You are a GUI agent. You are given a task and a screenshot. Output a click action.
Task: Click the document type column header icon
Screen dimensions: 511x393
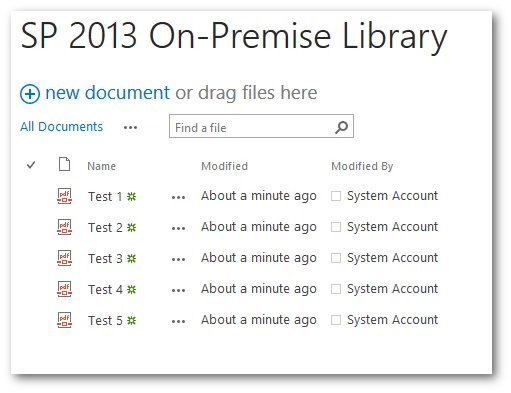click(x=64, y=164)
